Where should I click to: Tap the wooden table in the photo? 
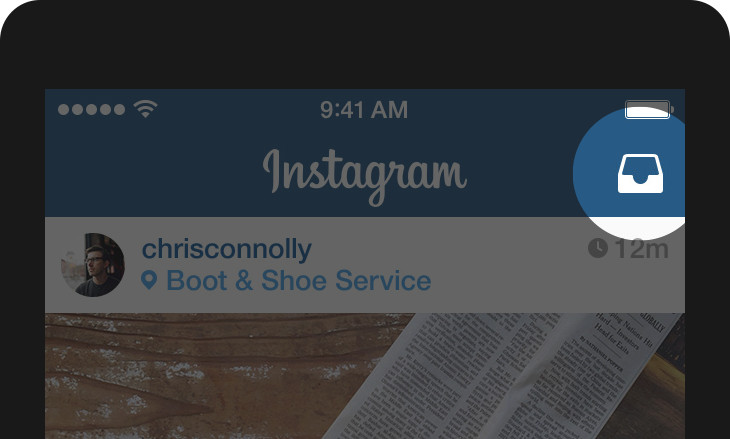coord(186,376)
